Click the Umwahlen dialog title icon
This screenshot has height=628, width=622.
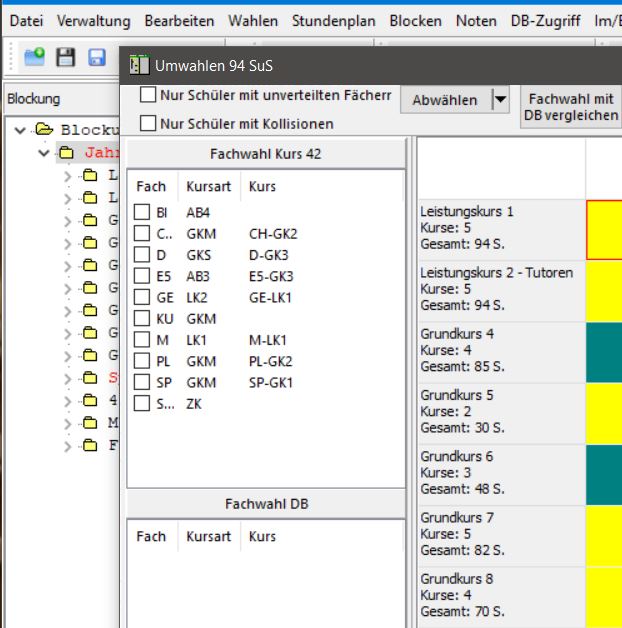pos(139,65)
